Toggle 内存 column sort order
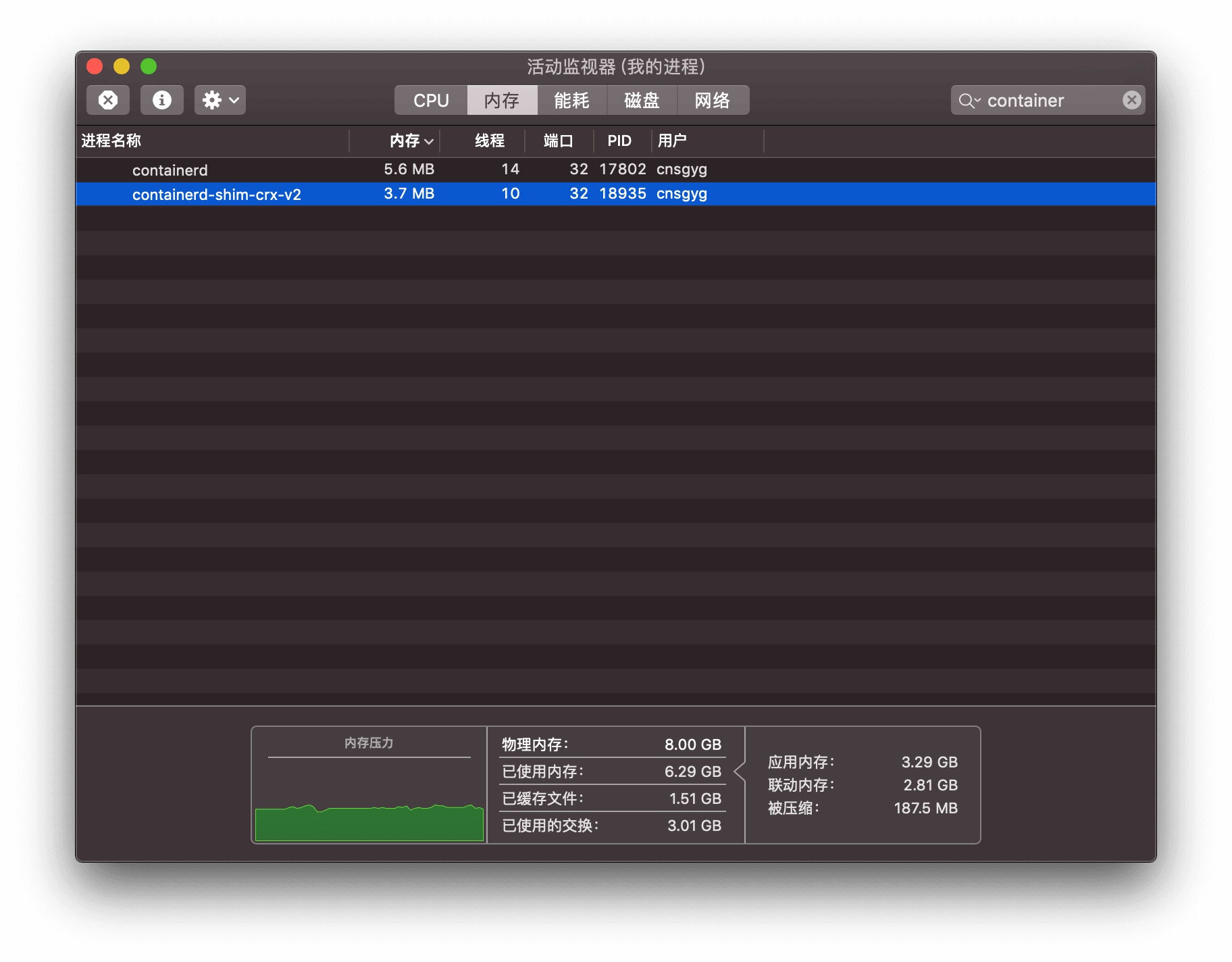This screenshot has height=962, width=1232. [394, 141]
